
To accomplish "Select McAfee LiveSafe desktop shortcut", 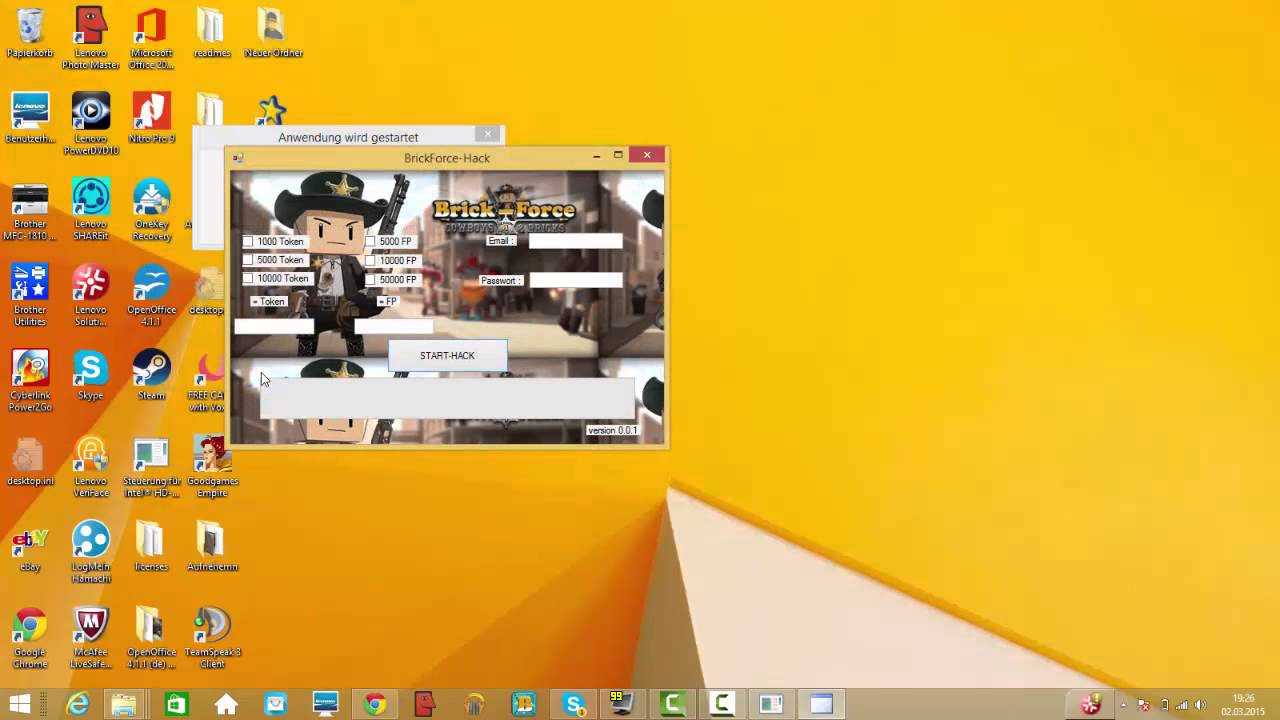I will point(91,638).
